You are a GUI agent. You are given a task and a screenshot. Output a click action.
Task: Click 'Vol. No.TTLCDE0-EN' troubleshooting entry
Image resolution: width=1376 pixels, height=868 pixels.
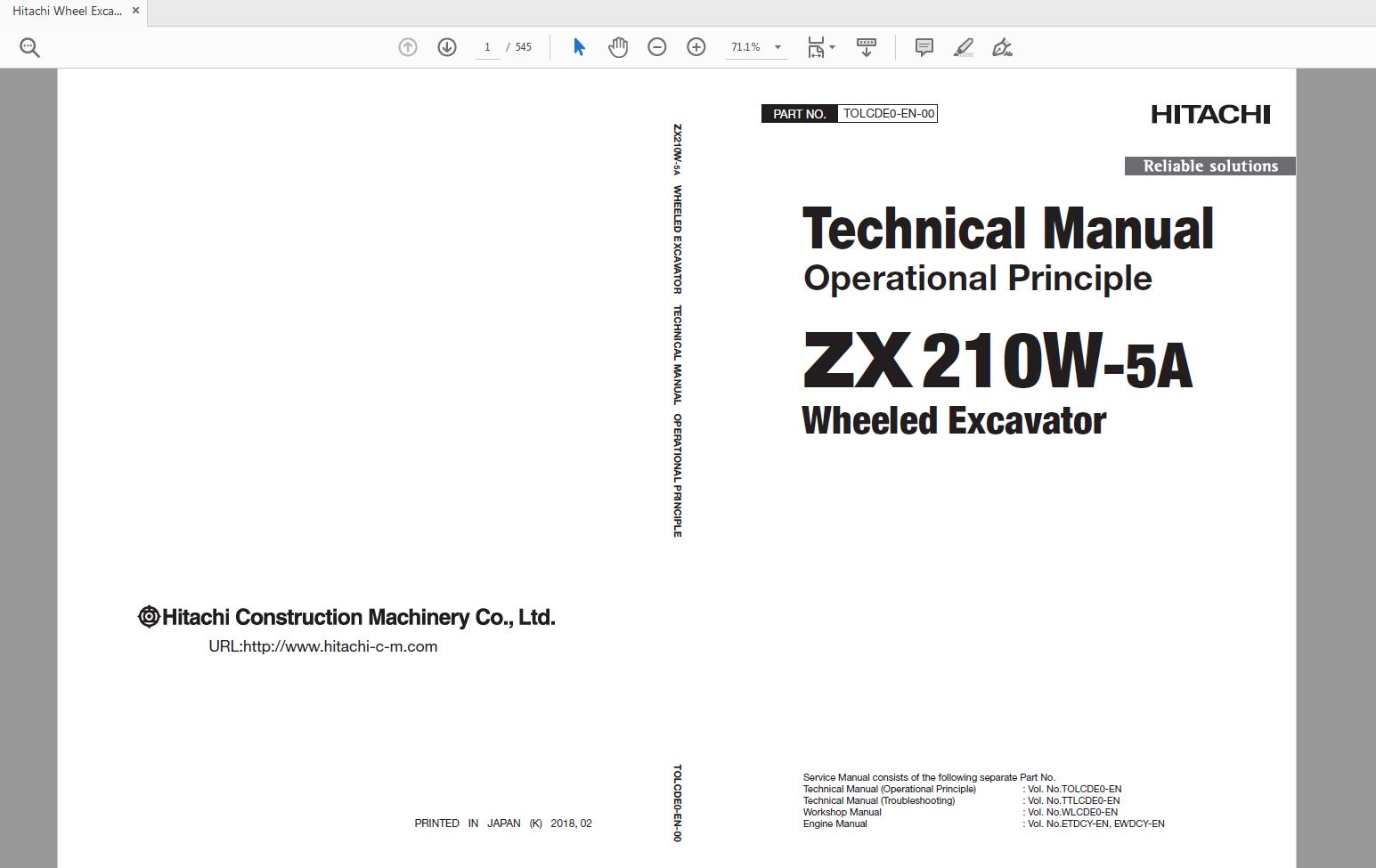click(1073, 800)
